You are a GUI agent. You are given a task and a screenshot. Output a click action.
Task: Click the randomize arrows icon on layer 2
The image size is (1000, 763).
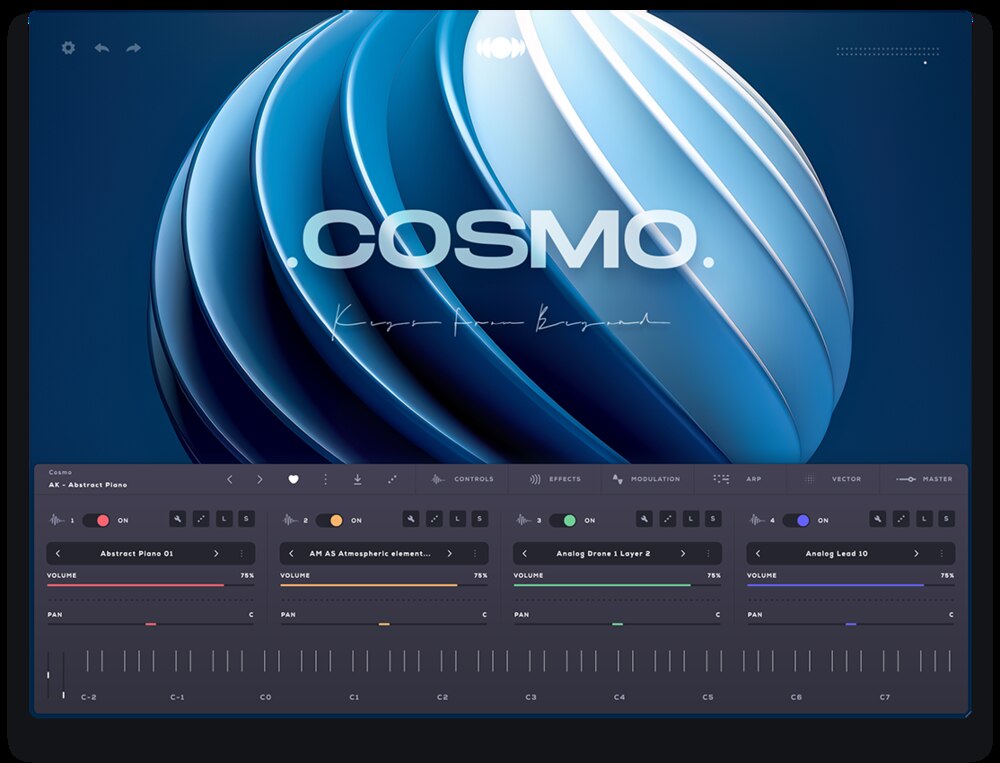pos(436,519)
